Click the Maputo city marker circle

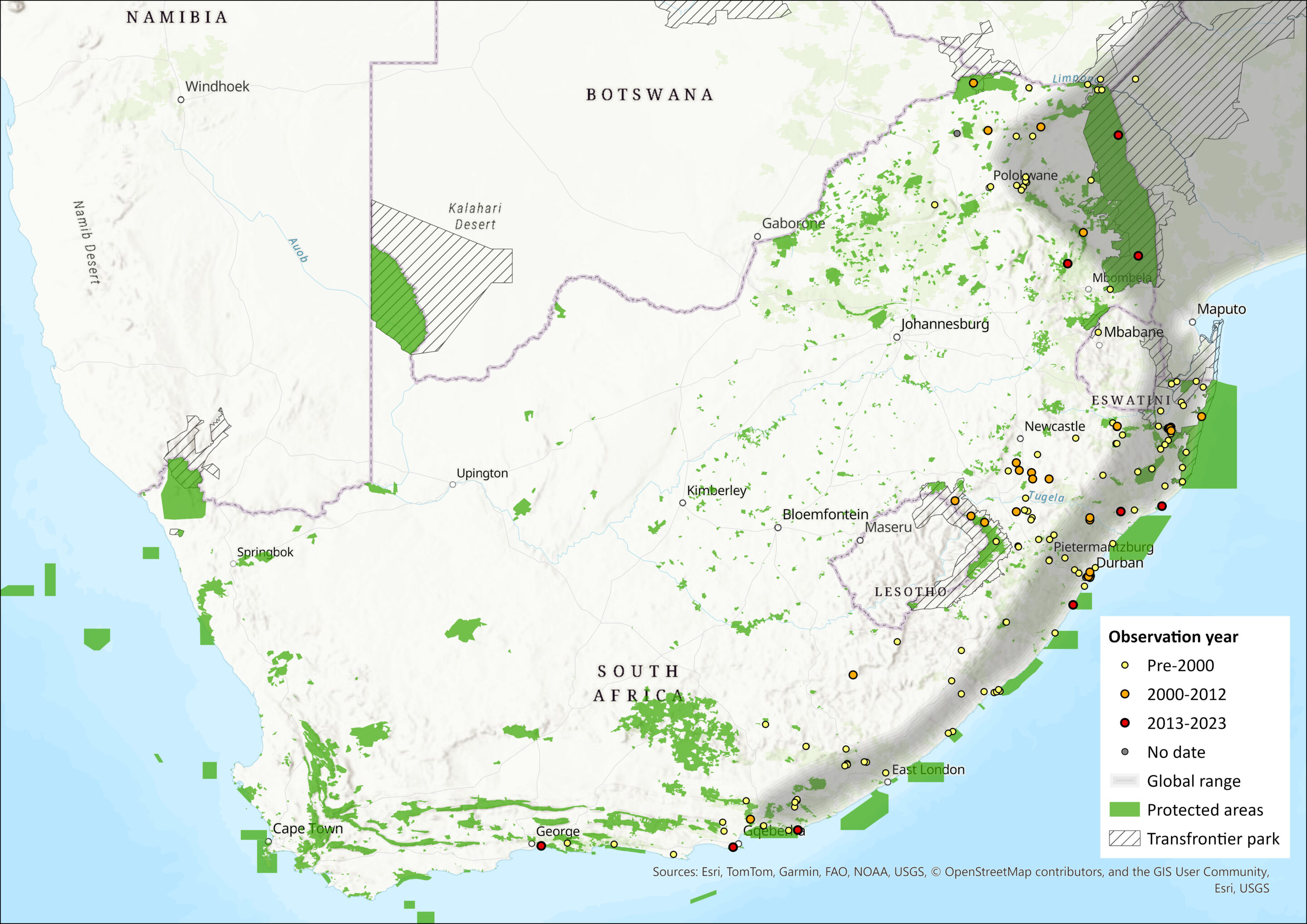[x=1192, y=322]
